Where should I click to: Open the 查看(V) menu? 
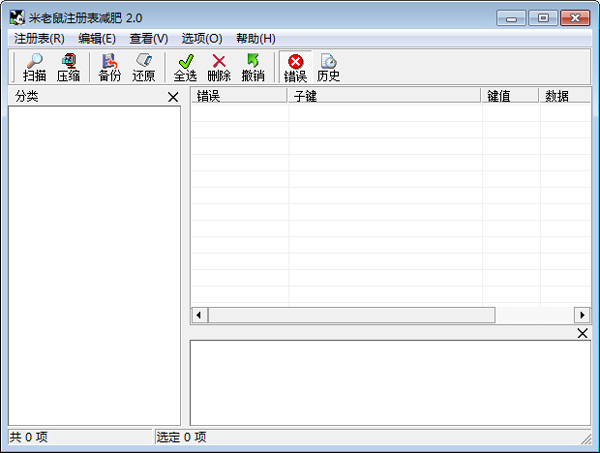(x=148, y=39)
